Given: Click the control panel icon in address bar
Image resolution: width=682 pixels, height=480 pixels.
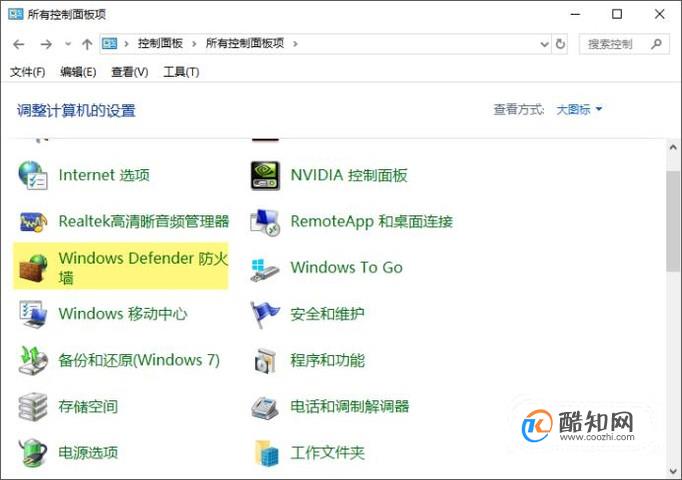Looking at the screenshot, I should point(110,43).
